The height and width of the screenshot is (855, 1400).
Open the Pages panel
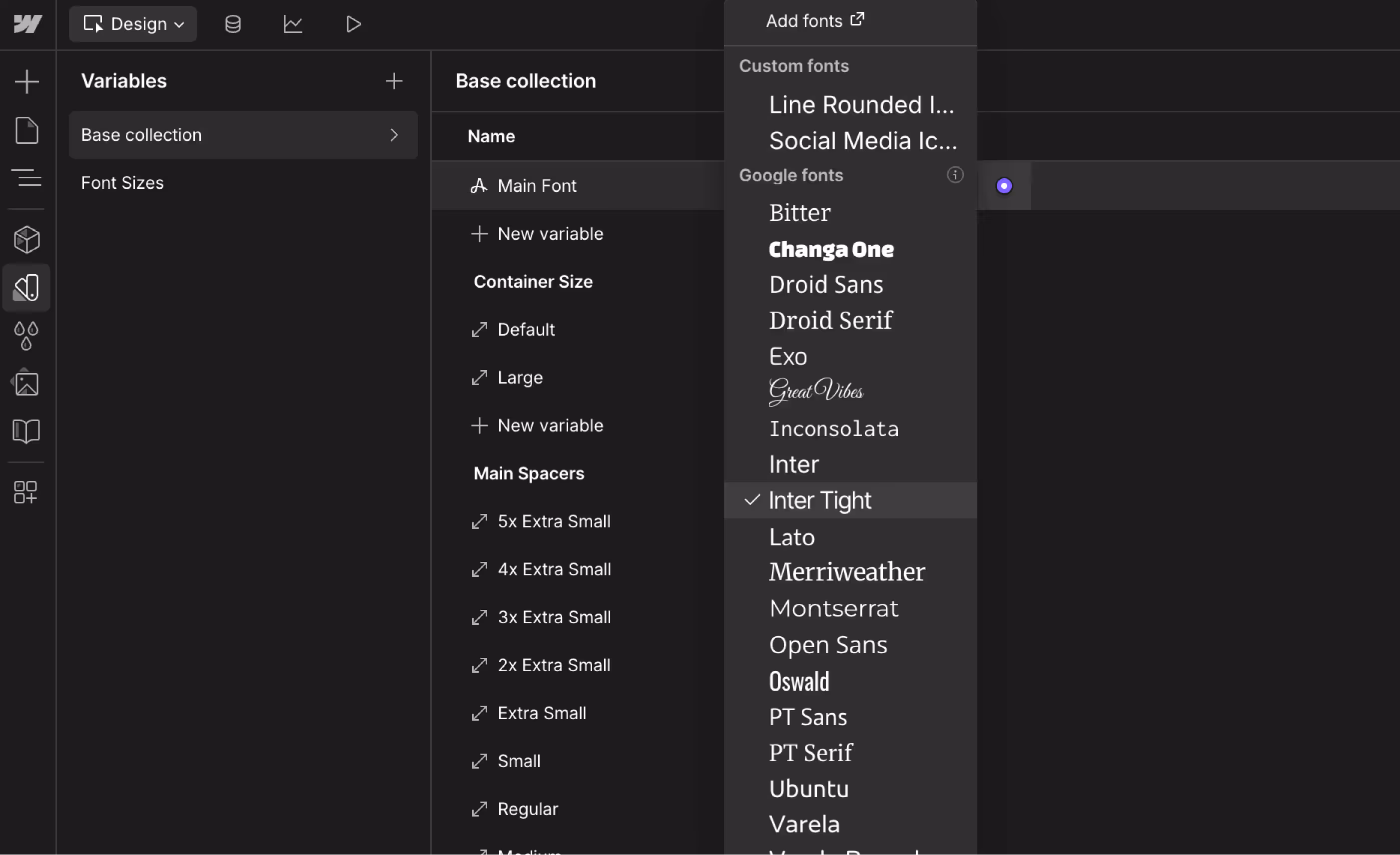click(x=26, y=130)
